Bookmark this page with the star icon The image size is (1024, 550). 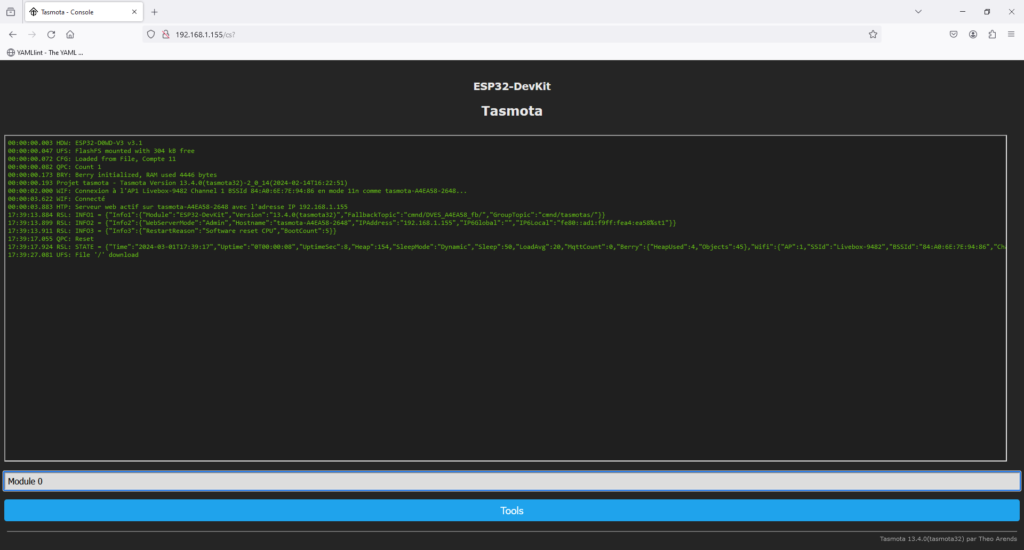point(872,35)
